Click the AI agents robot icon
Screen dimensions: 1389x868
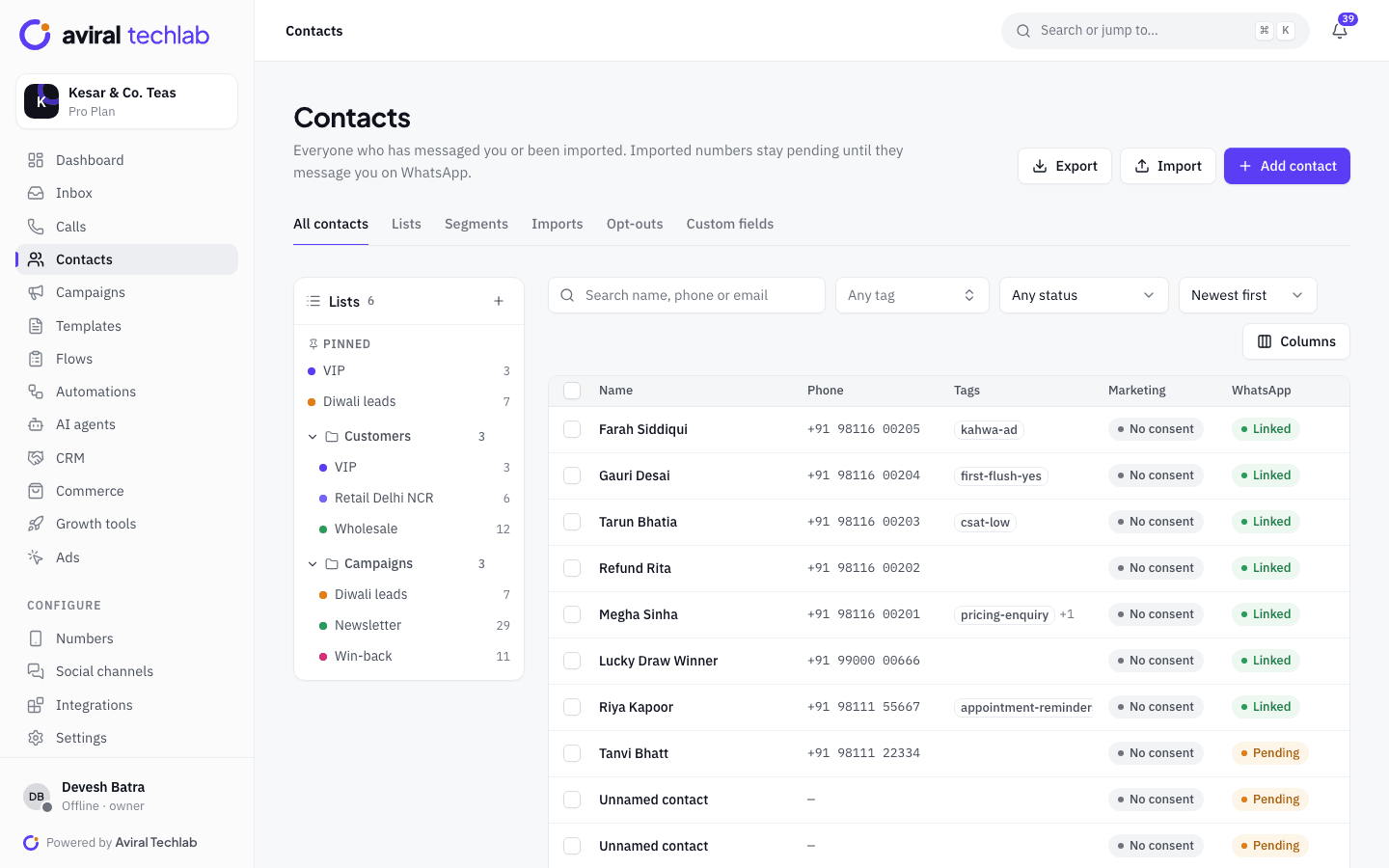(x=36, y=424)
